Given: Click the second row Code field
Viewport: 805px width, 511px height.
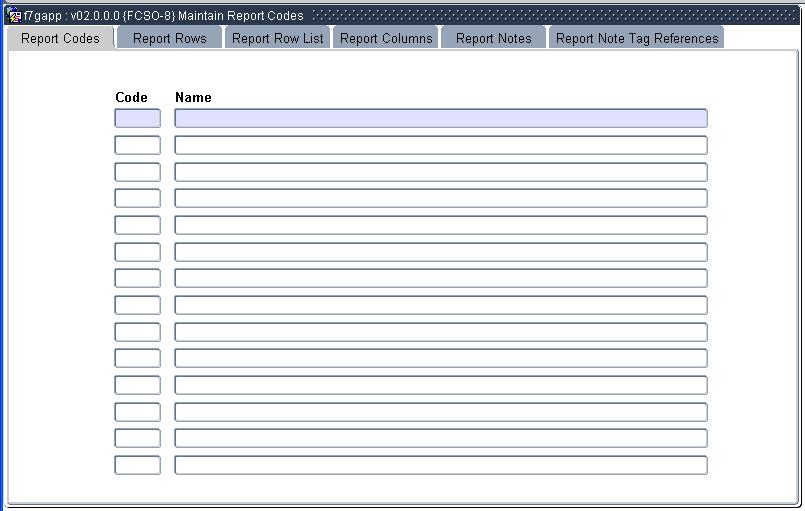Looking at the screenshot, I should point(137,145).
